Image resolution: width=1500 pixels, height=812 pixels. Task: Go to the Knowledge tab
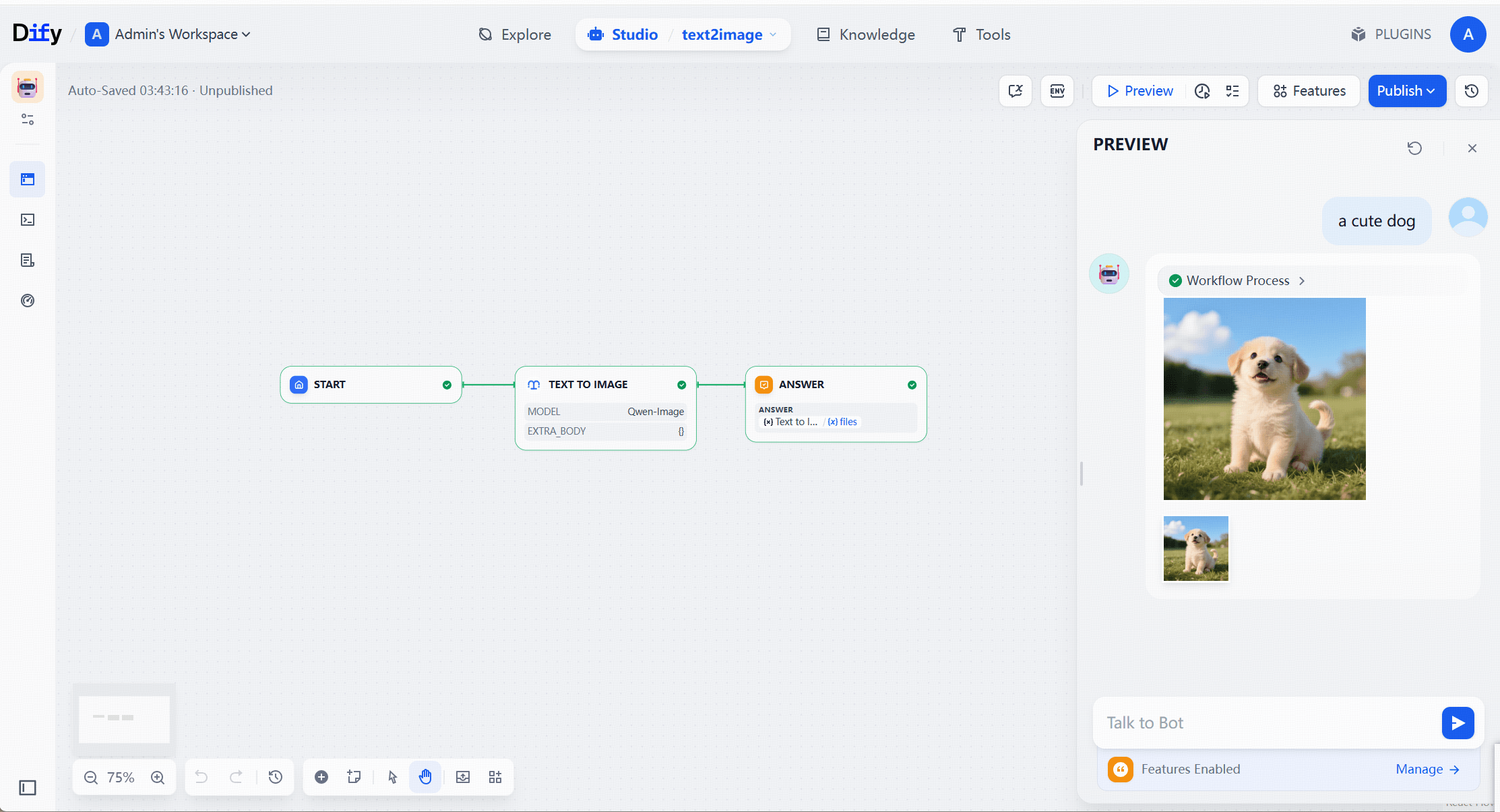pos(866,34)
